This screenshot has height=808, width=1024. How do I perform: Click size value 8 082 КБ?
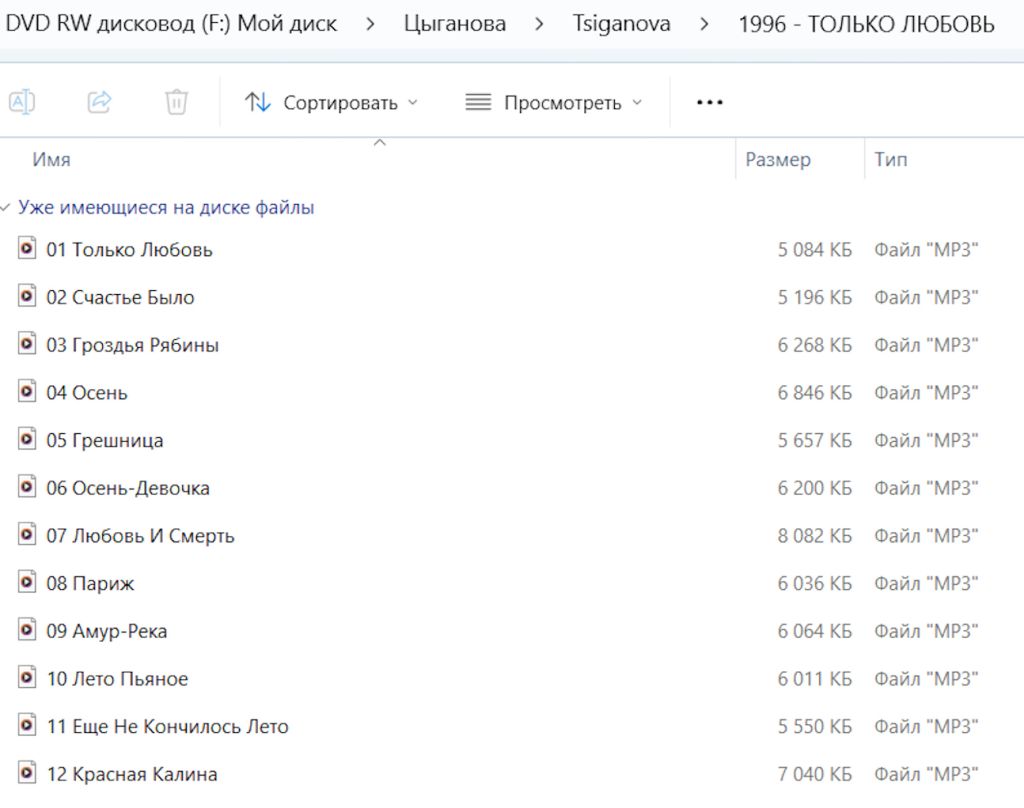click(x=814, y=536)
